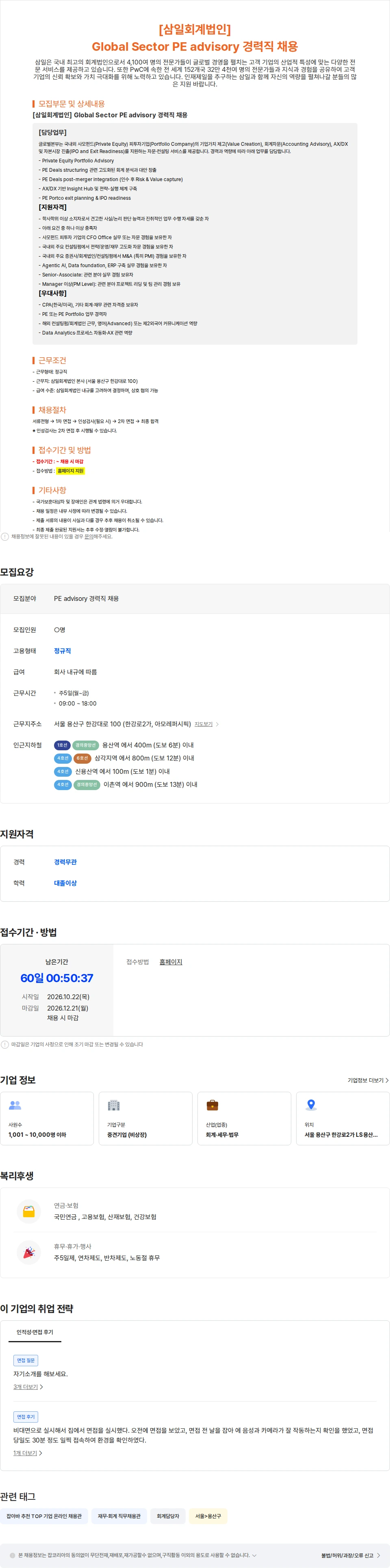Click the employees icon in 사원수 card
This screenshot has width=390, height=1568.
point(15,1105)
